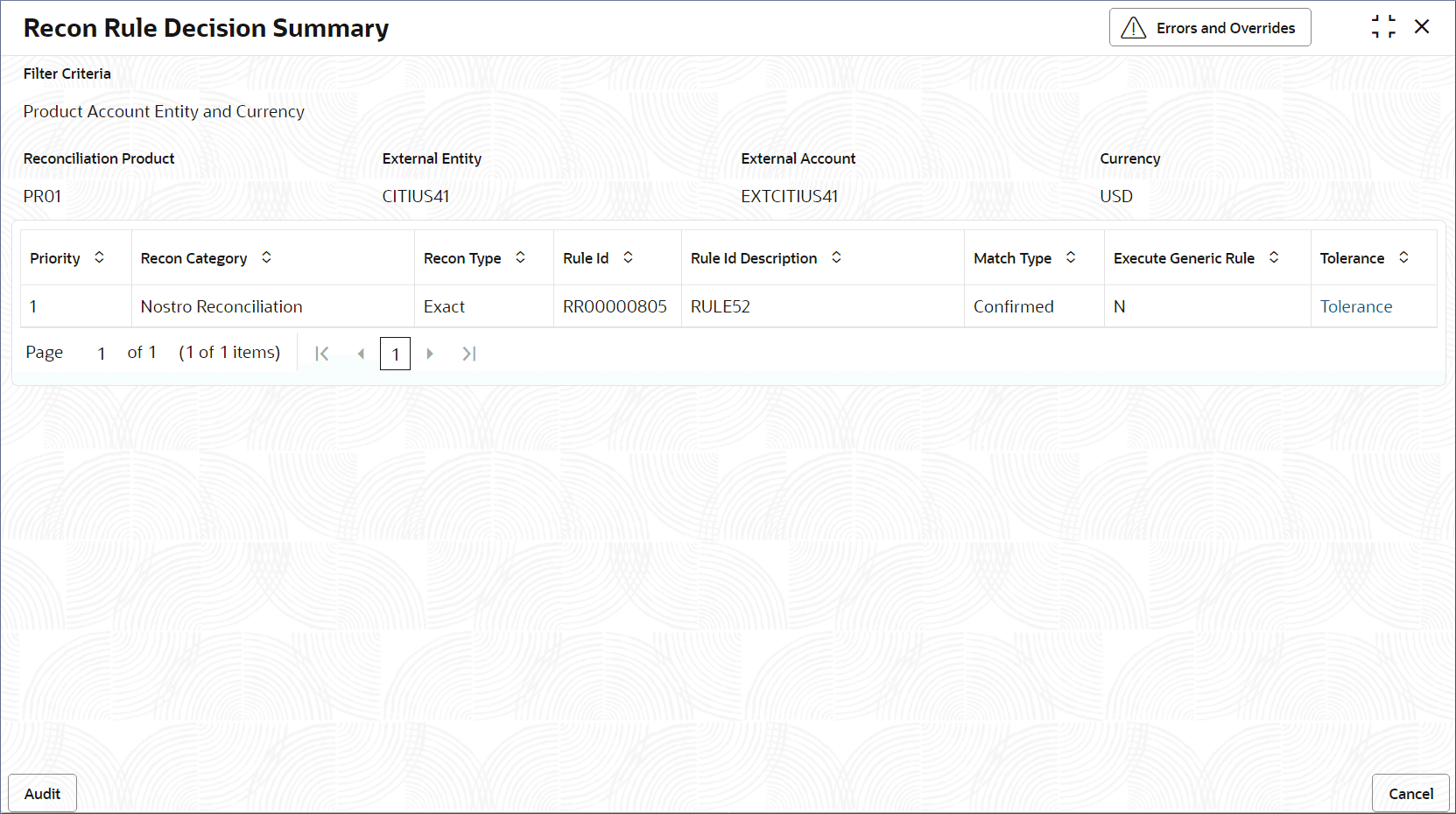Select page 1 in pagination
The width and height of the screenshot is (1456, 814).
click(x=395, y=354)
